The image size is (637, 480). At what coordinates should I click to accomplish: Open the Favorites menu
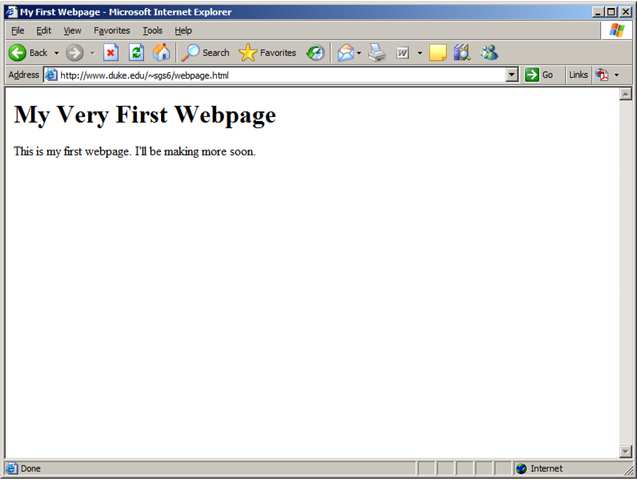click(112, 30)
